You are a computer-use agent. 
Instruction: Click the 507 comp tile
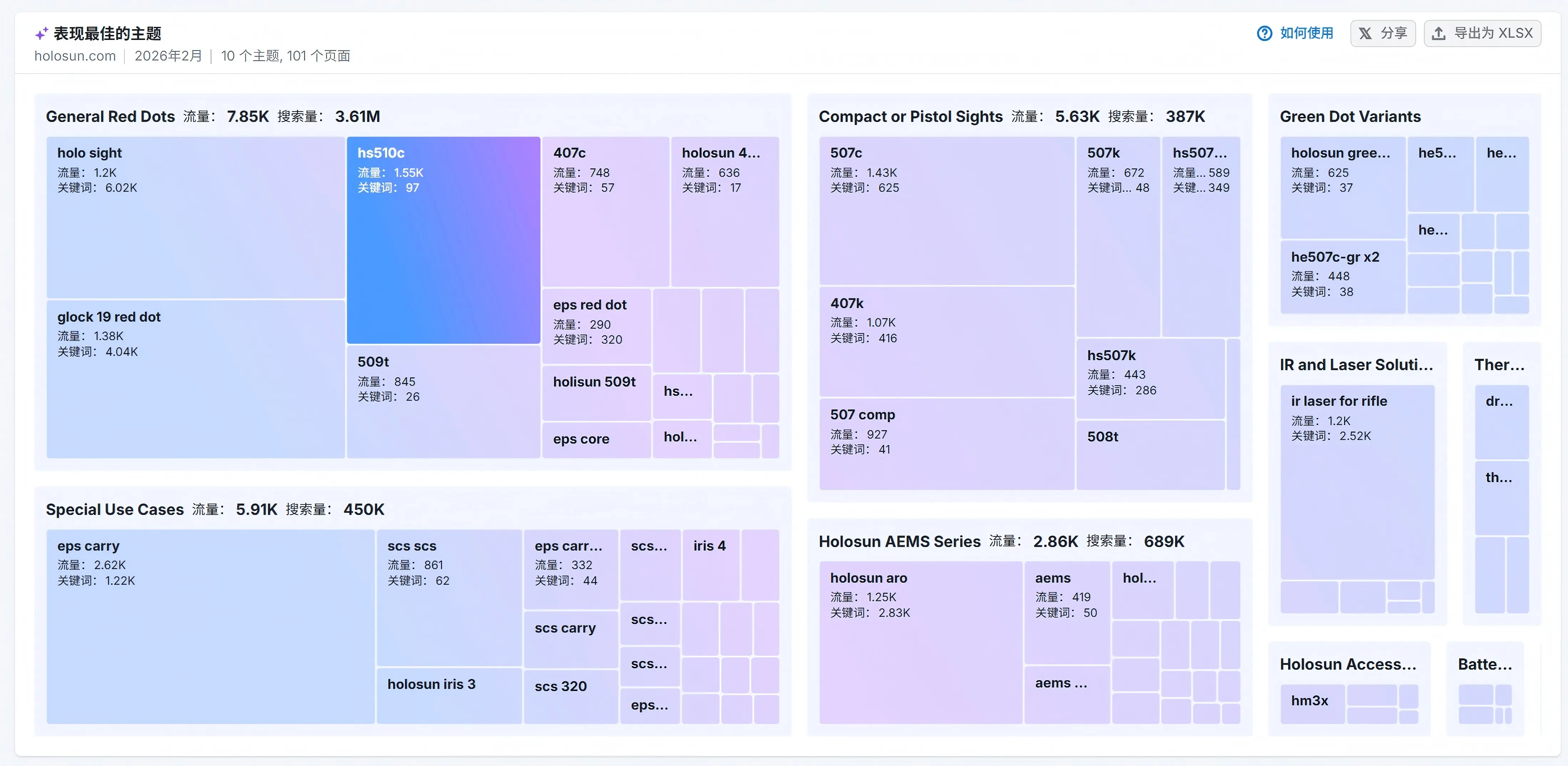click(947, 444)
